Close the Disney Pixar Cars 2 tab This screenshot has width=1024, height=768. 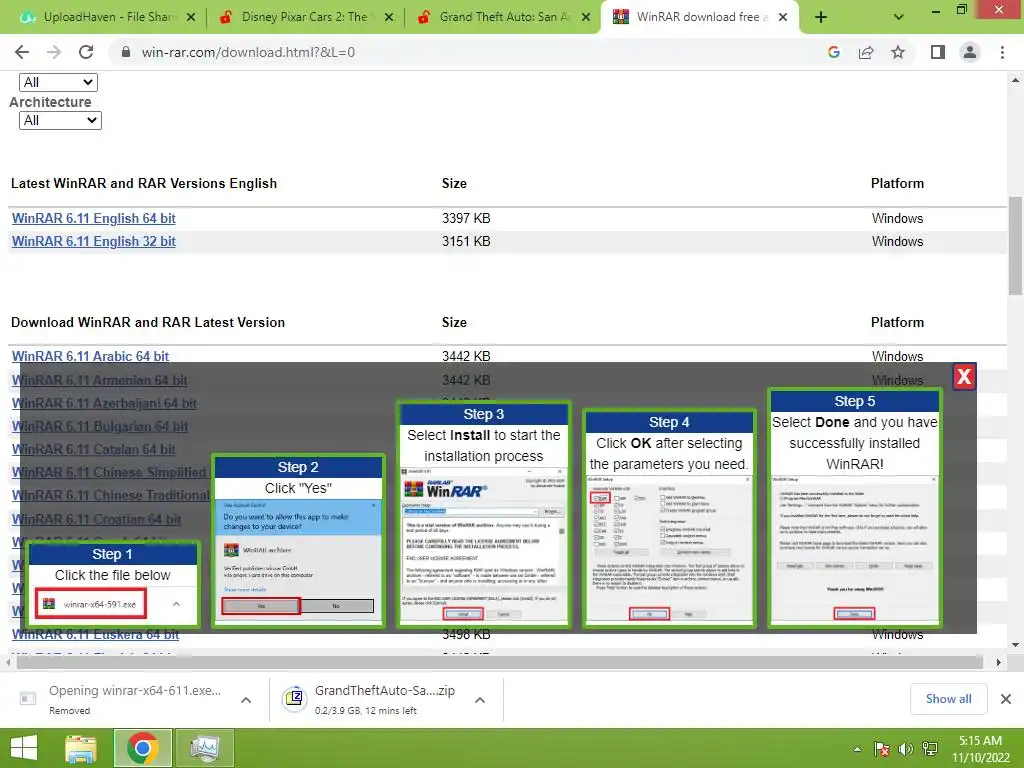tap(389, 17)
